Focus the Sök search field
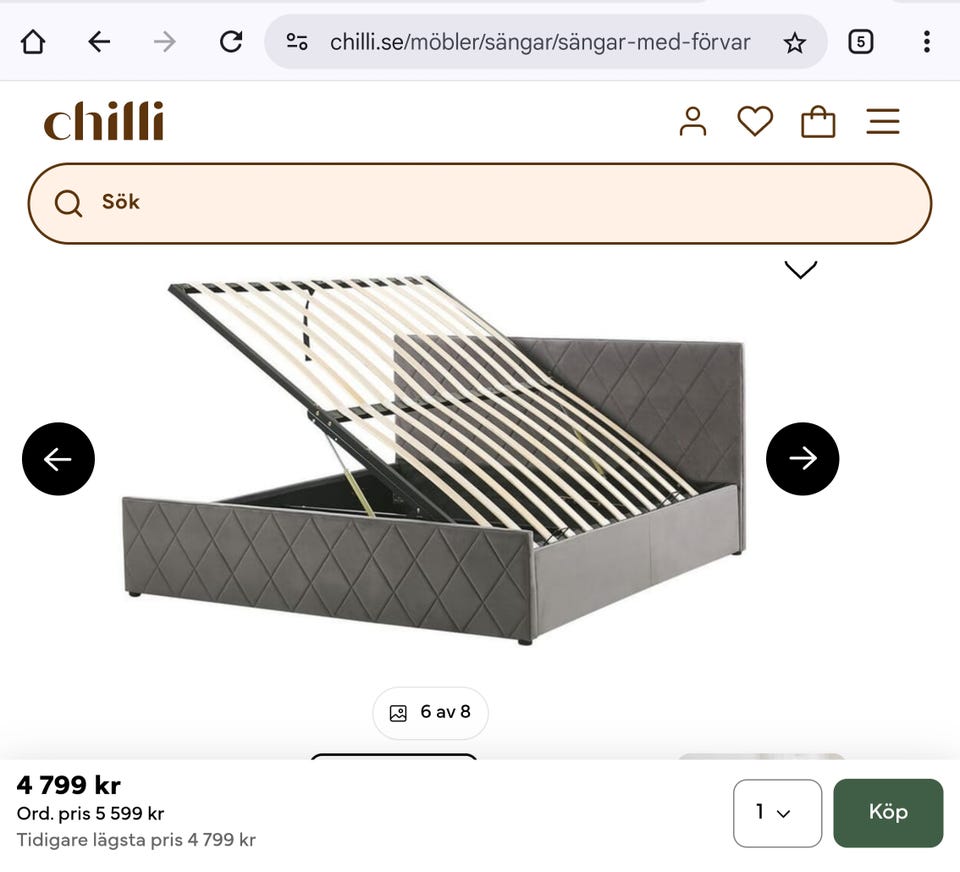Viewport: 960px width, 872px height. coord(479,203)
